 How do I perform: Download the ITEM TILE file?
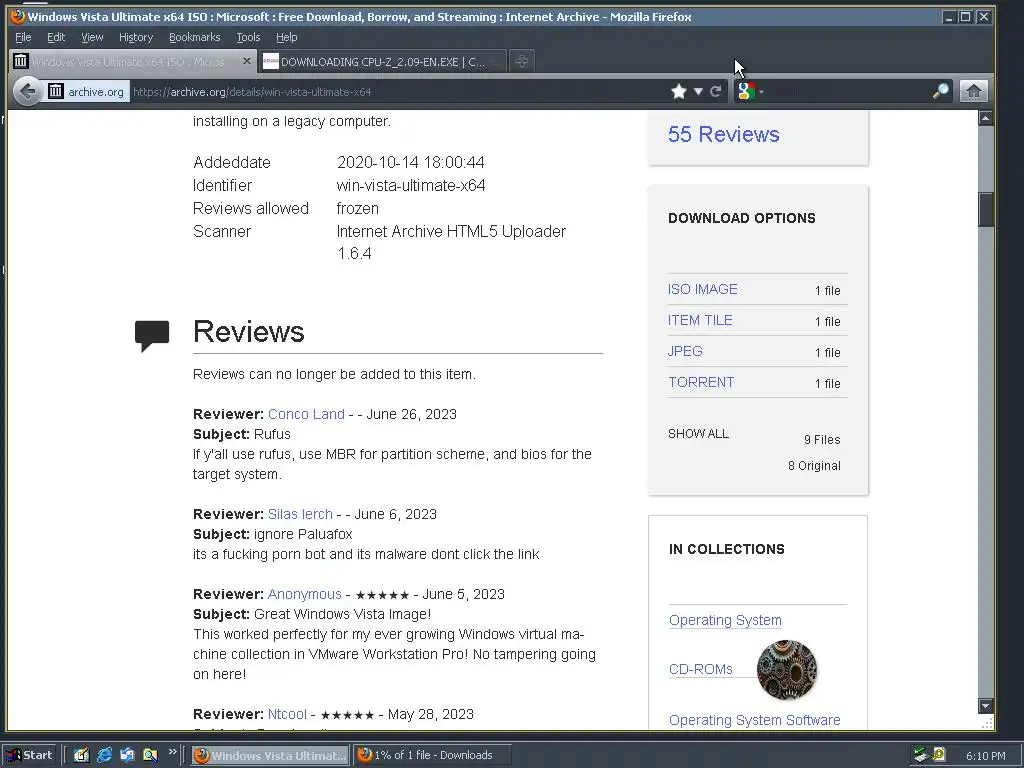coord(699,320)
